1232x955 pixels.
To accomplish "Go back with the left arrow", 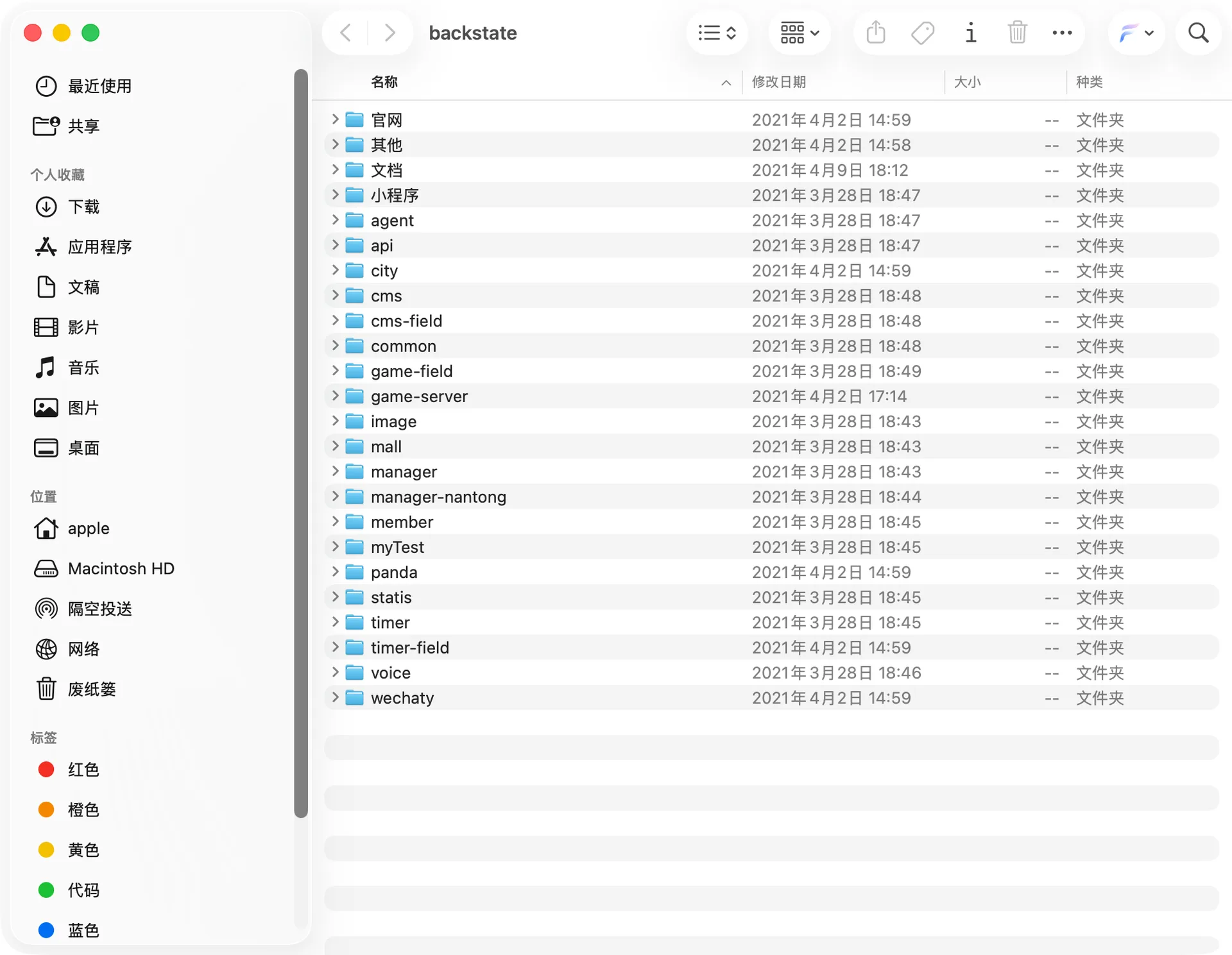I will 345,33.
